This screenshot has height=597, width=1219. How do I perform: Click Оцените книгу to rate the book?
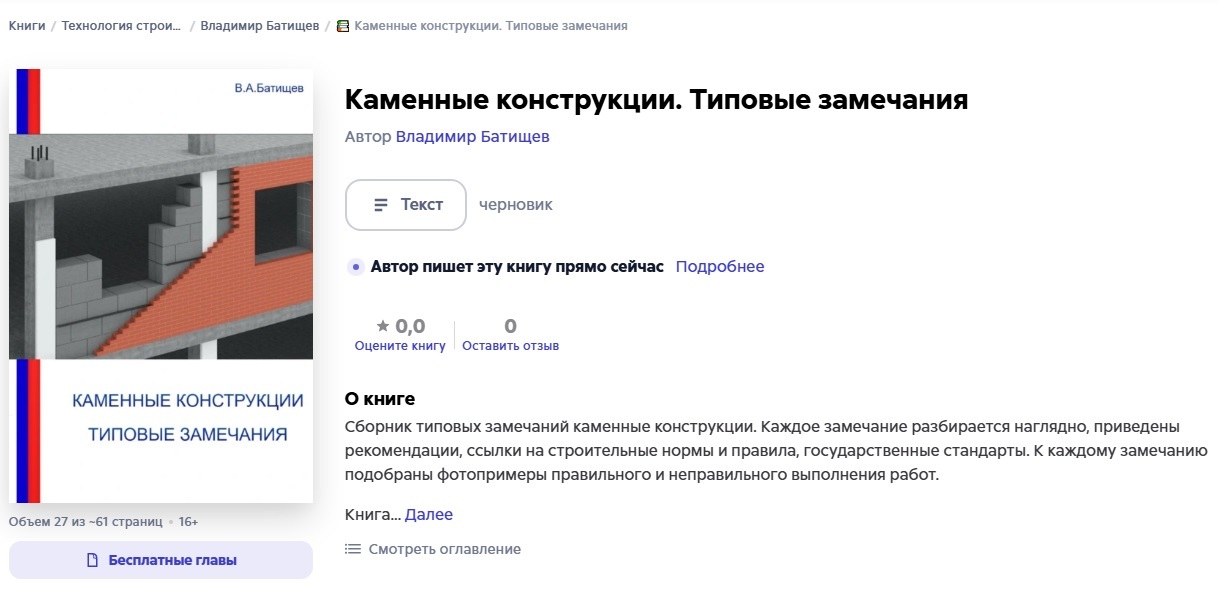tap(400, 346)
